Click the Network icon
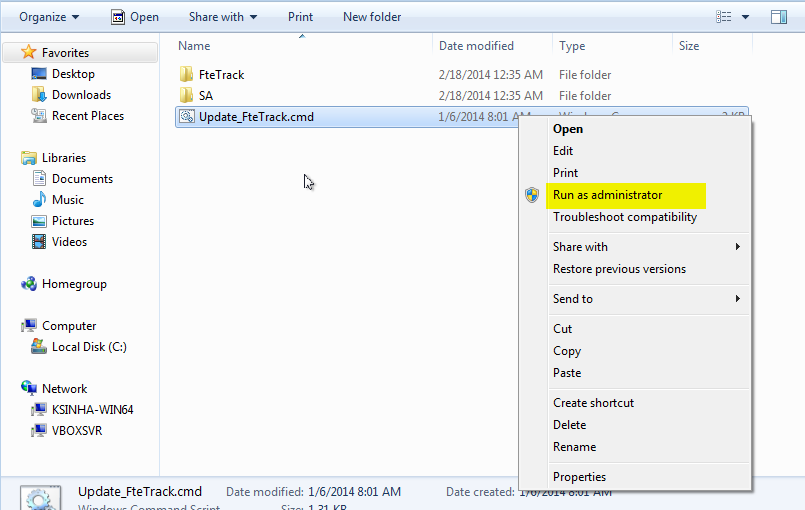Image resolution: width=805 pixels, height=510 pixels. coord(29,388)
